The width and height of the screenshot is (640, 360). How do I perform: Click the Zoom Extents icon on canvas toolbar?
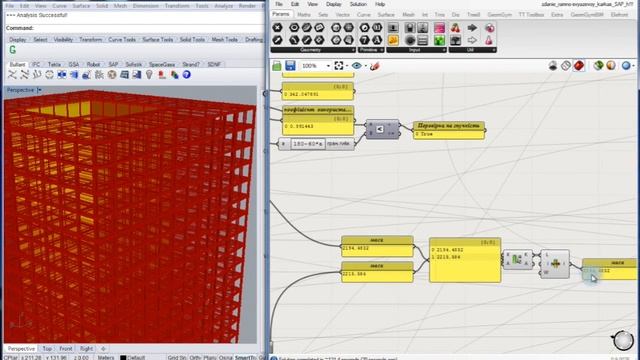point(339,66)
